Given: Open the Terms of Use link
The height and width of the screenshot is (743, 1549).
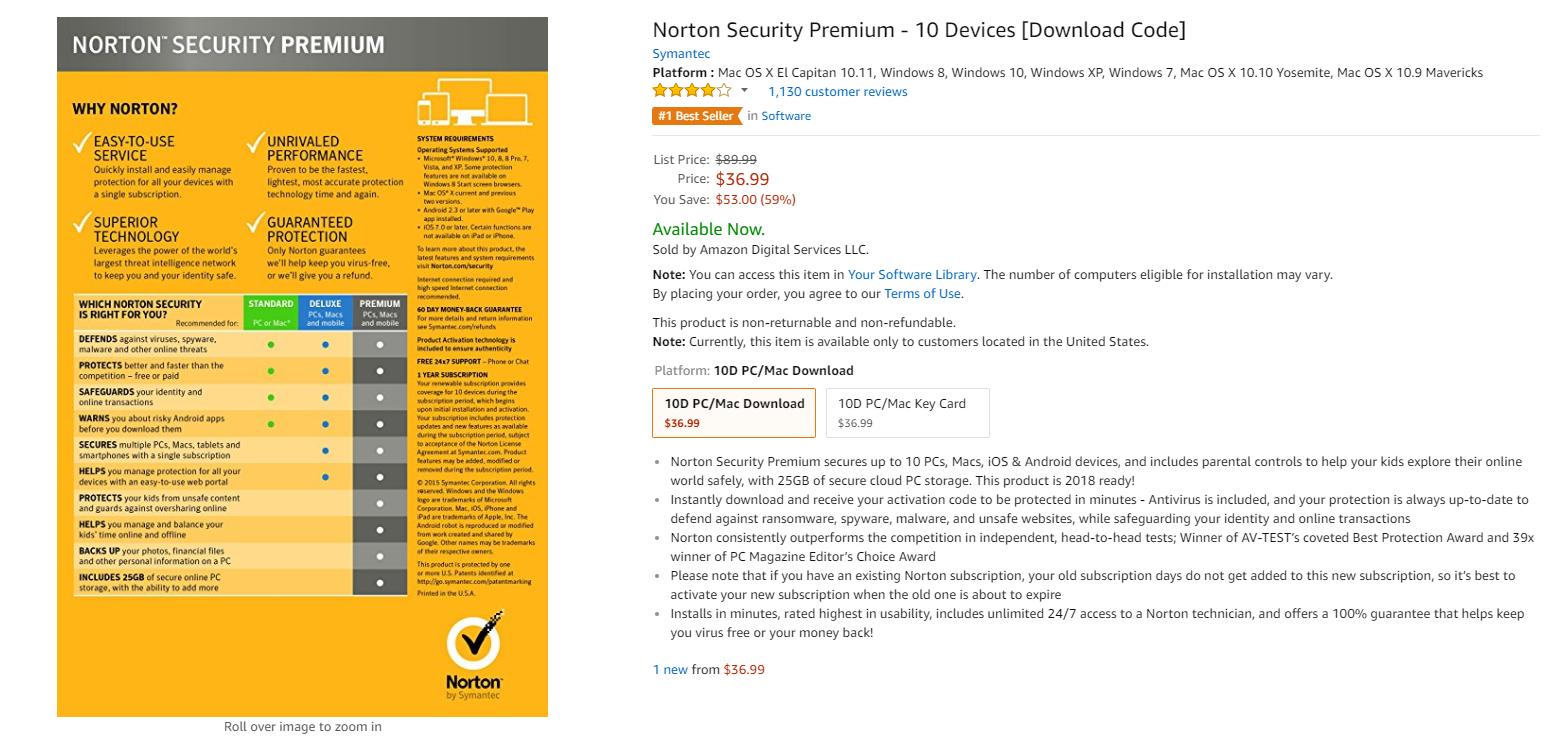Looking at the screenshot, I should point(922,294).
